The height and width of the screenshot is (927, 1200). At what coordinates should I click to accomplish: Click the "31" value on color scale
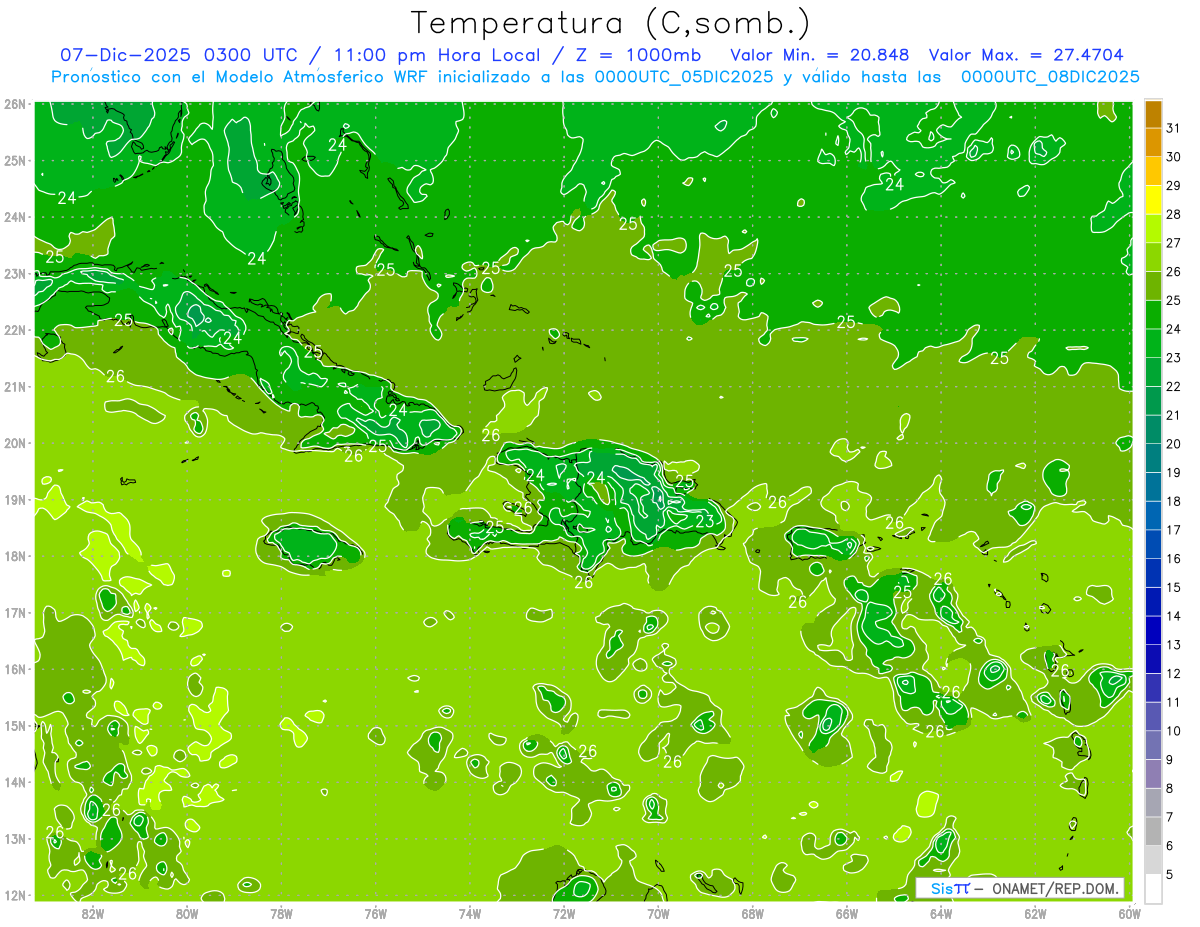click(x=1173, y=128)
